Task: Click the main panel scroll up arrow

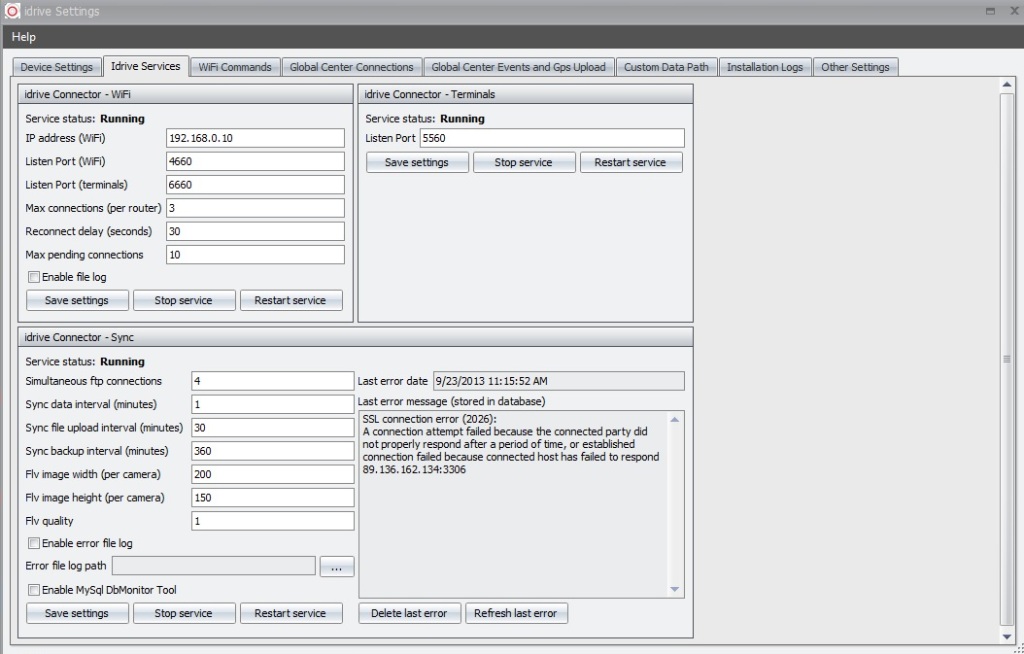Action: tap(1007, 87)
